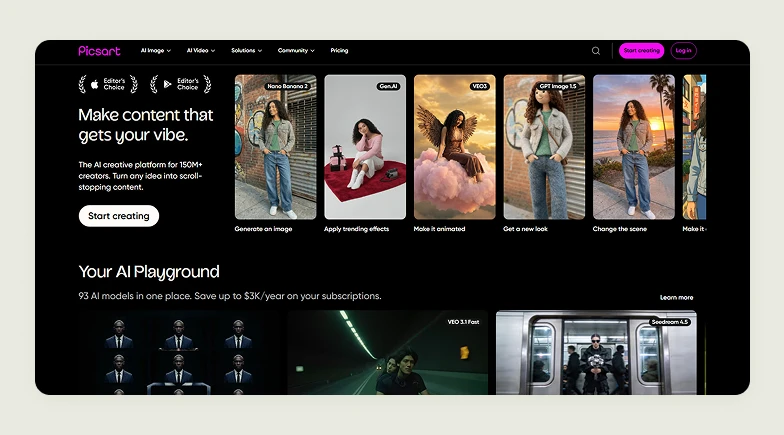Click the Log in button
This screenshot has height=435, width=784.
click(683, 50)
